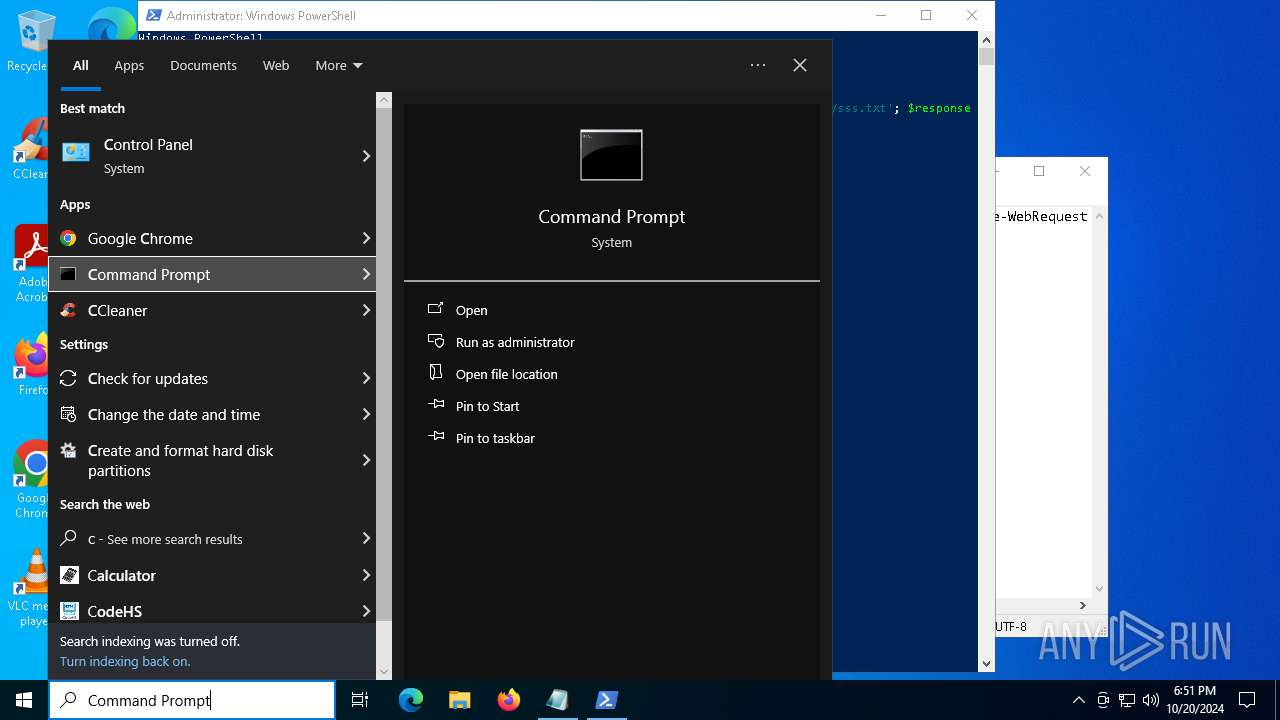Close the search panel with X
Viewport: 1280px width, 720px height.
click(800, 65)
